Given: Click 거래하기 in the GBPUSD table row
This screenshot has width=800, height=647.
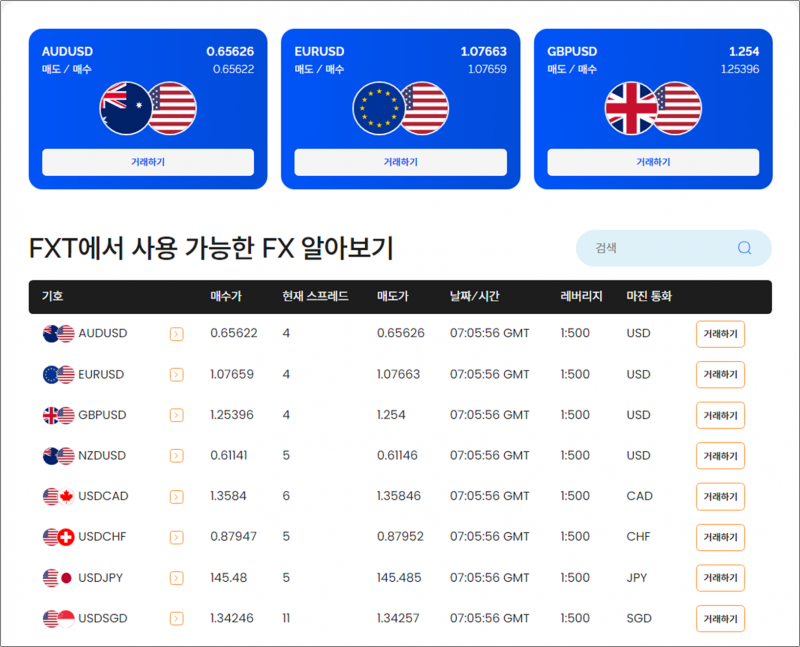Looking at the screenshot, I should (x=720, y=415).
